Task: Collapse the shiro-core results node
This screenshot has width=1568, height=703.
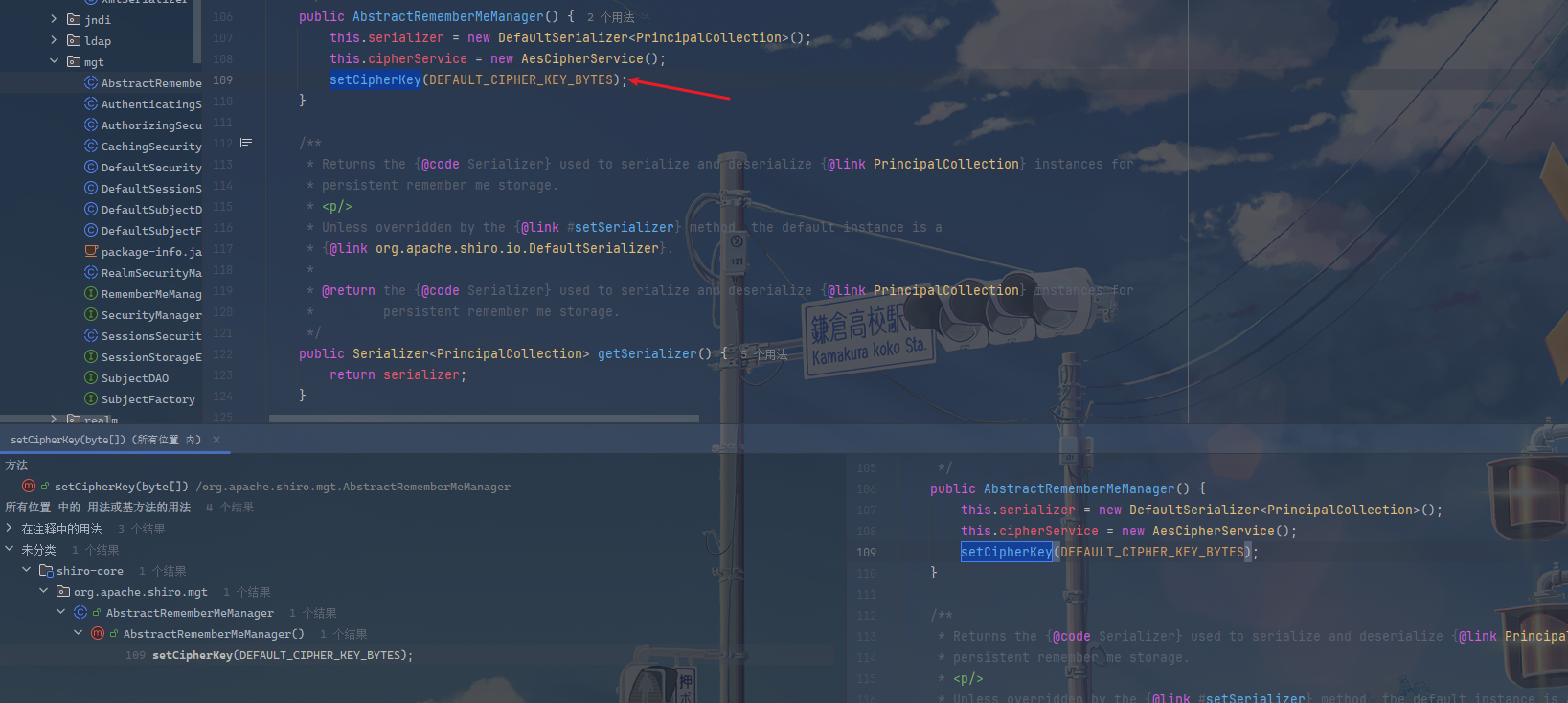Action: pyautogui.click(x=27, y=571)
